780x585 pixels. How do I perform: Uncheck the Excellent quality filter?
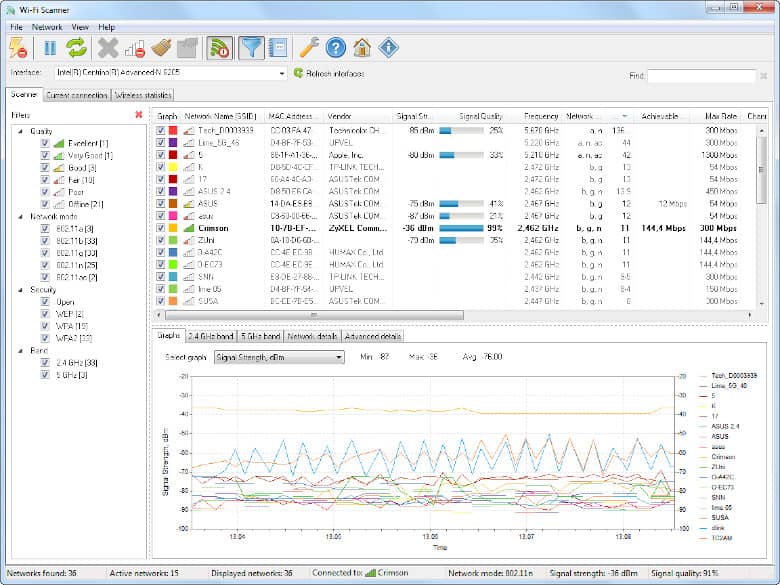coord(45,144)
